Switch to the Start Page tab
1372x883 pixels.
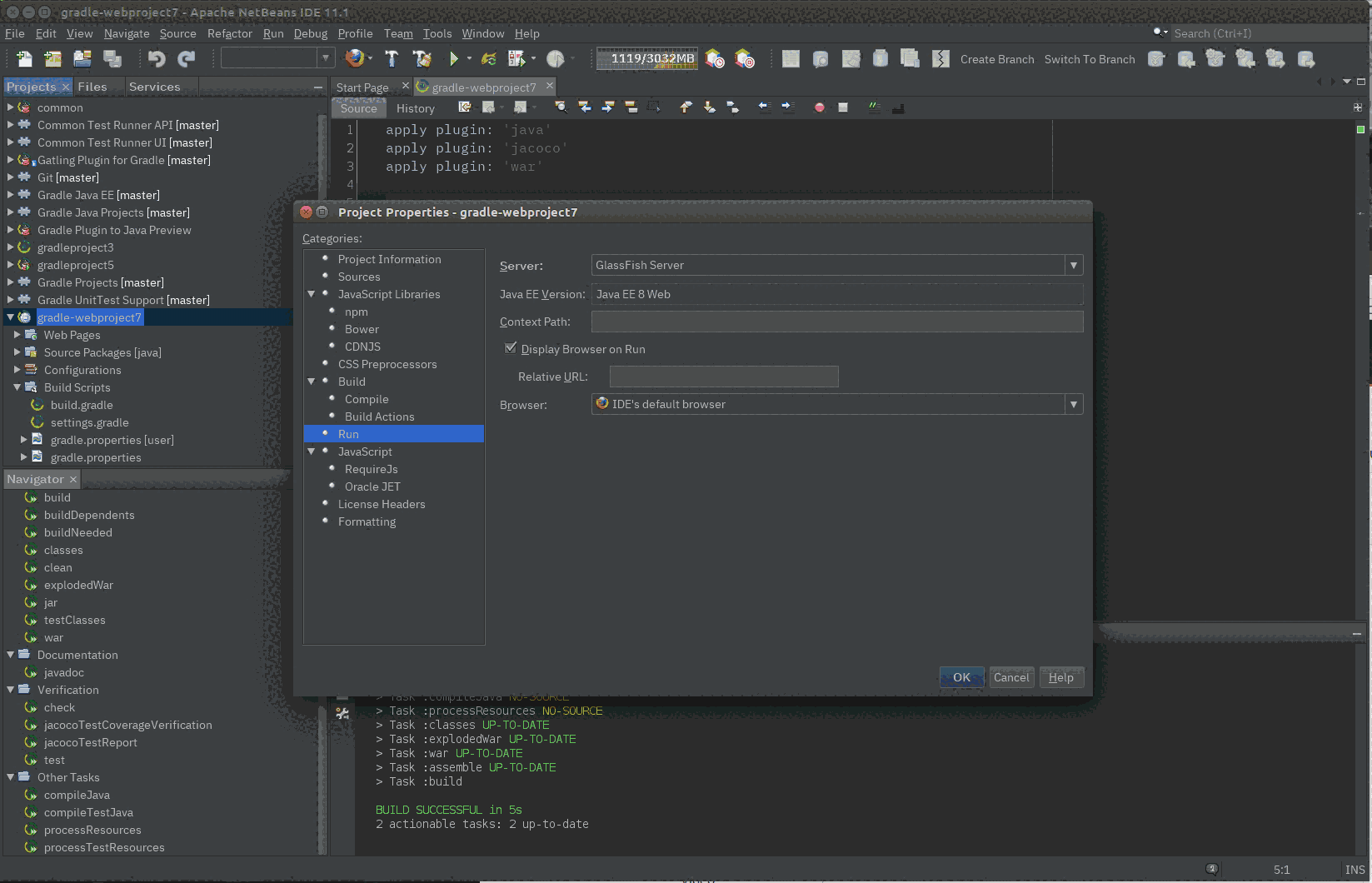pos(362,86)
